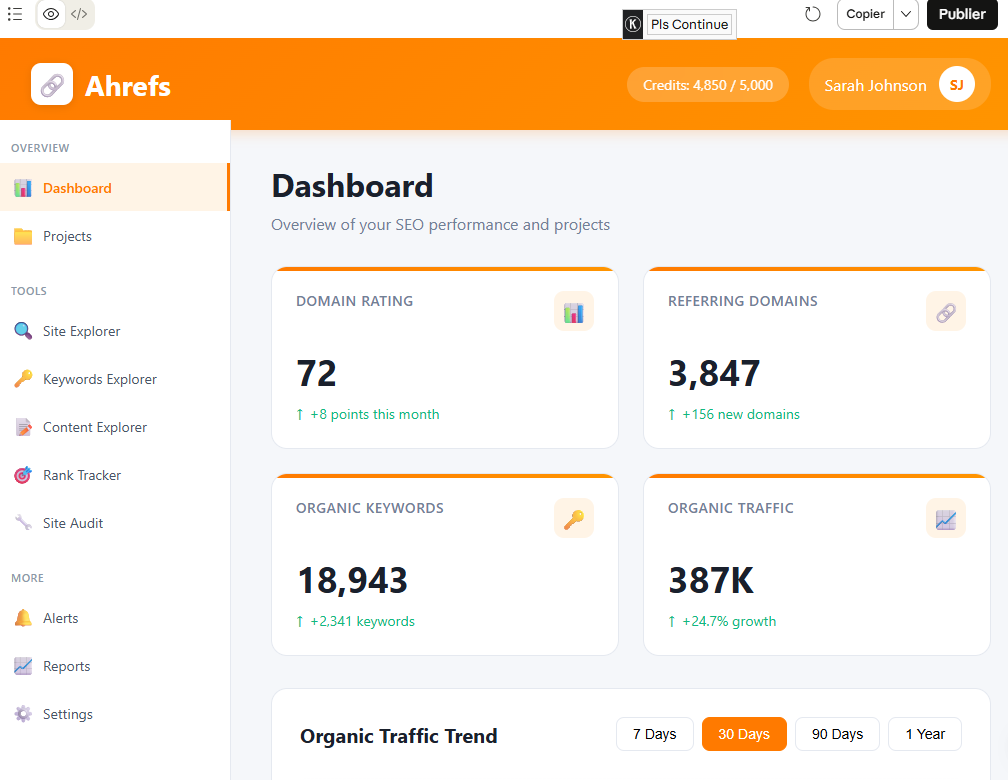Switch to preview mode with the eye icon

(x=51, y=14)
